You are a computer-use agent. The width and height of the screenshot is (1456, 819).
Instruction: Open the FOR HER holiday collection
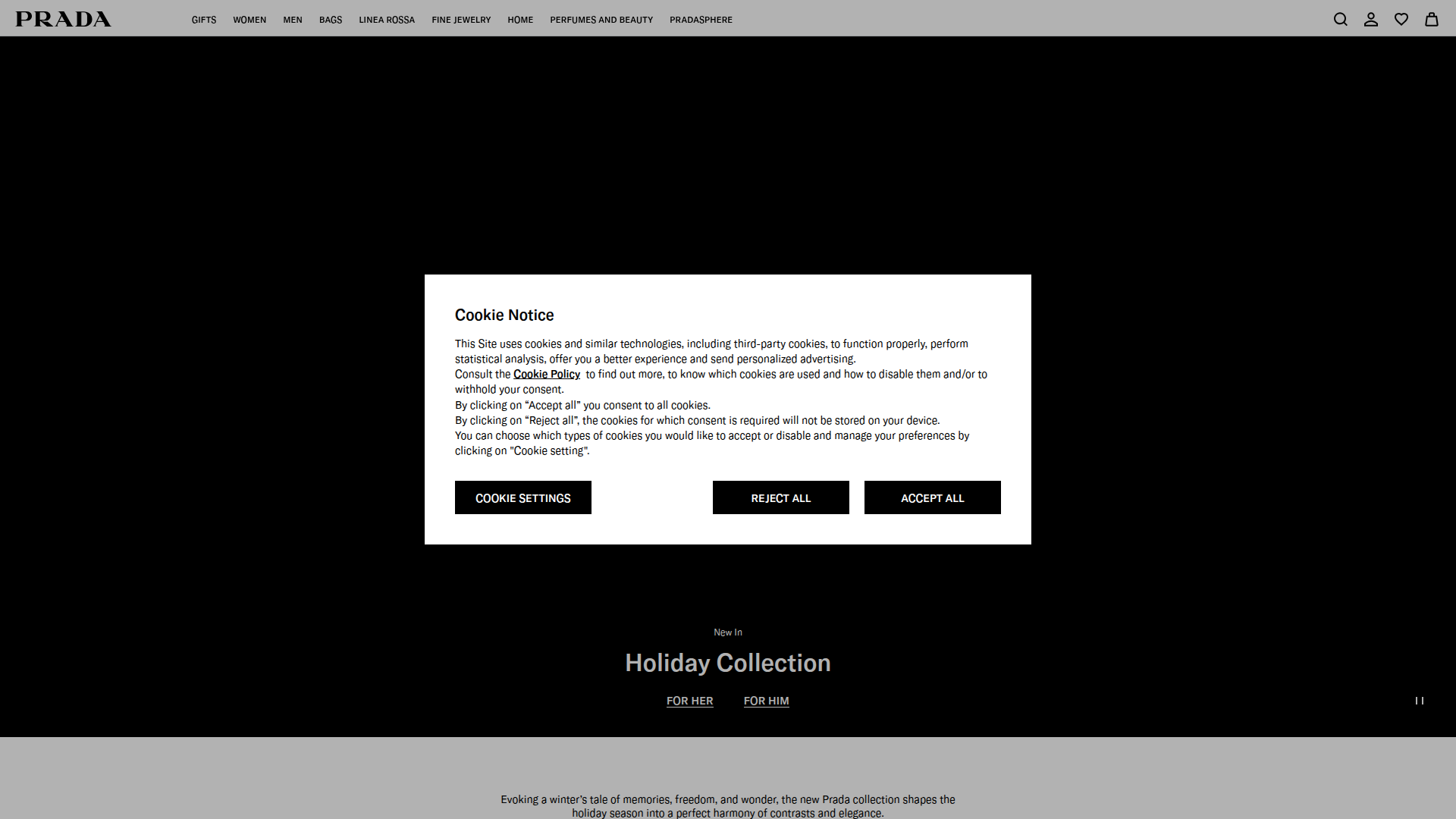(x=689, y=701)
